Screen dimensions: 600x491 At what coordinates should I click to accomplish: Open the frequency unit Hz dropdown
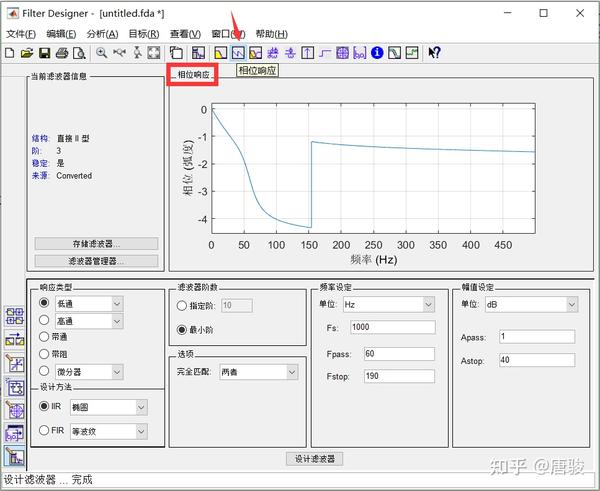pos(429,305)
